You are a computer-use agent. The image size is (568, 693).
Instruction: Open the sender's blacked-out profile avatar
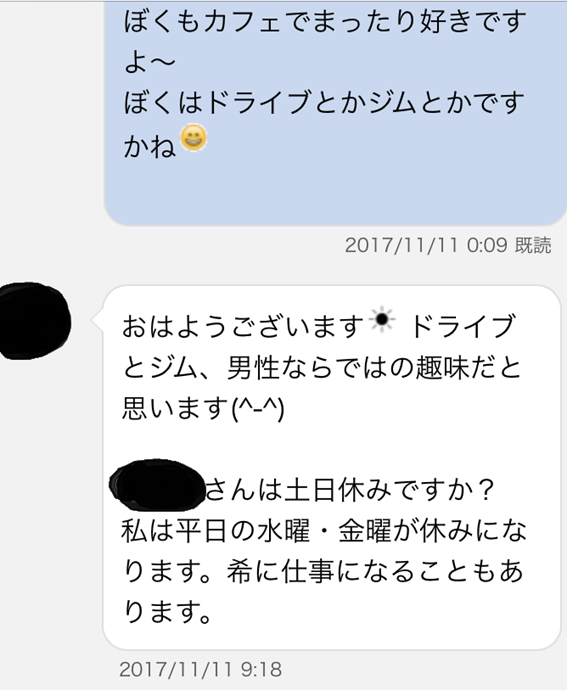tap(34, 321)
